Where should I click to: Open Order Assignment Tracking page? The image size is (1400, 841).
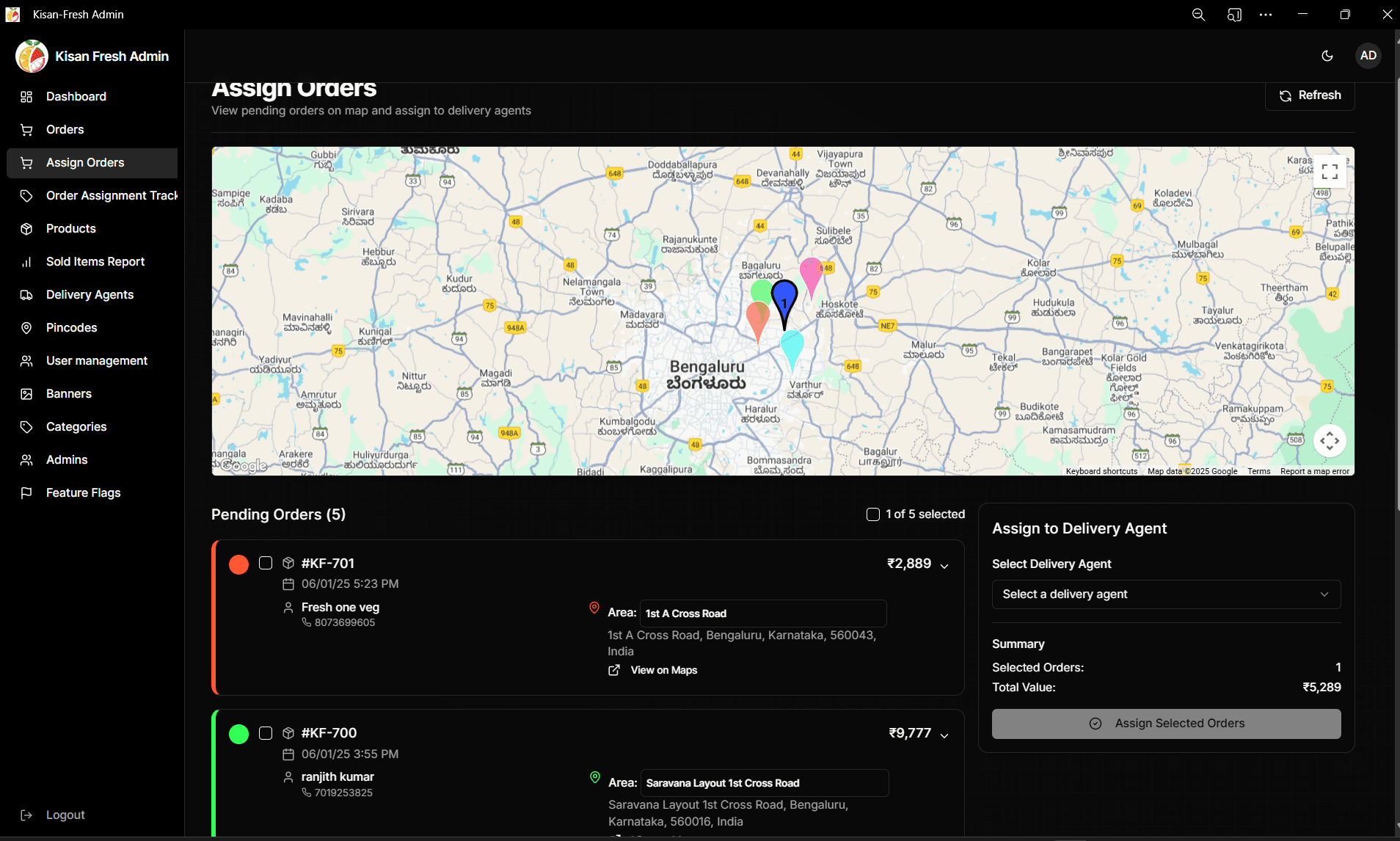pos(92,196)
